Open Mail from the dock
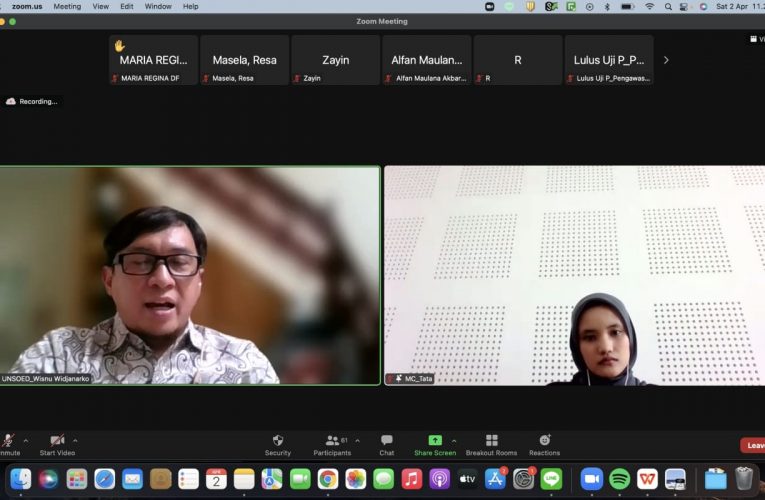This screenshot has width=765, height=500. tap(132, 479)
